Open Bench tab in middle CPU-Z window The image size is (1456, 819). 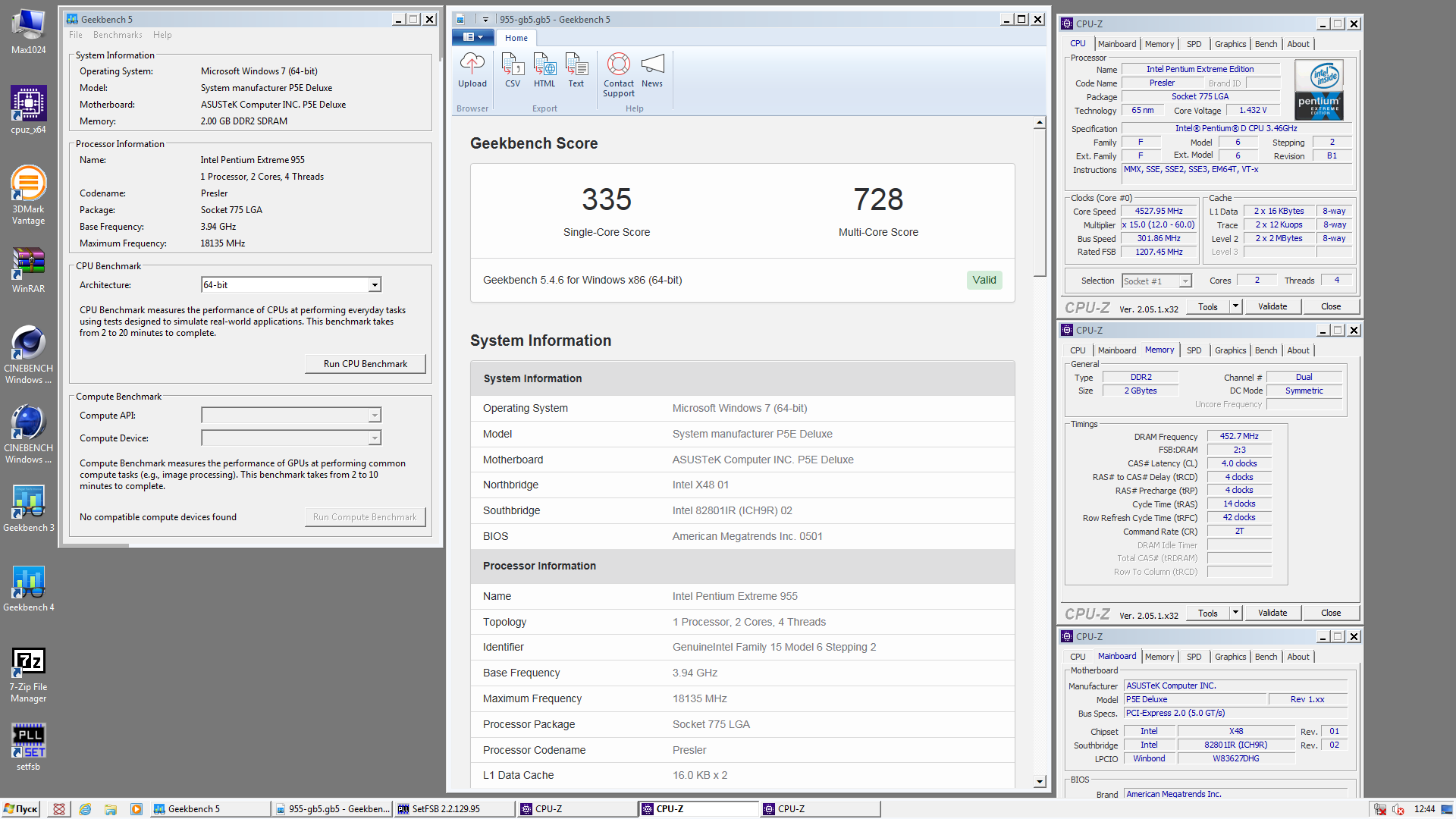coord(1266,350)
